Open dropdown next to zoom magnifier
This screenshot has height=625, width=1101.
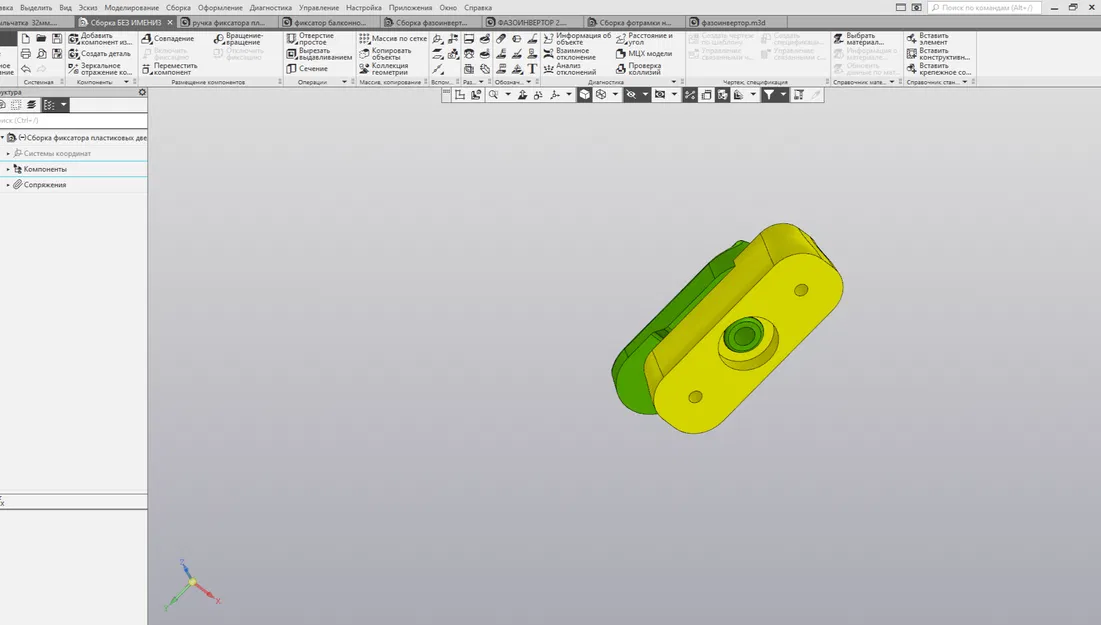click(508, 95)
